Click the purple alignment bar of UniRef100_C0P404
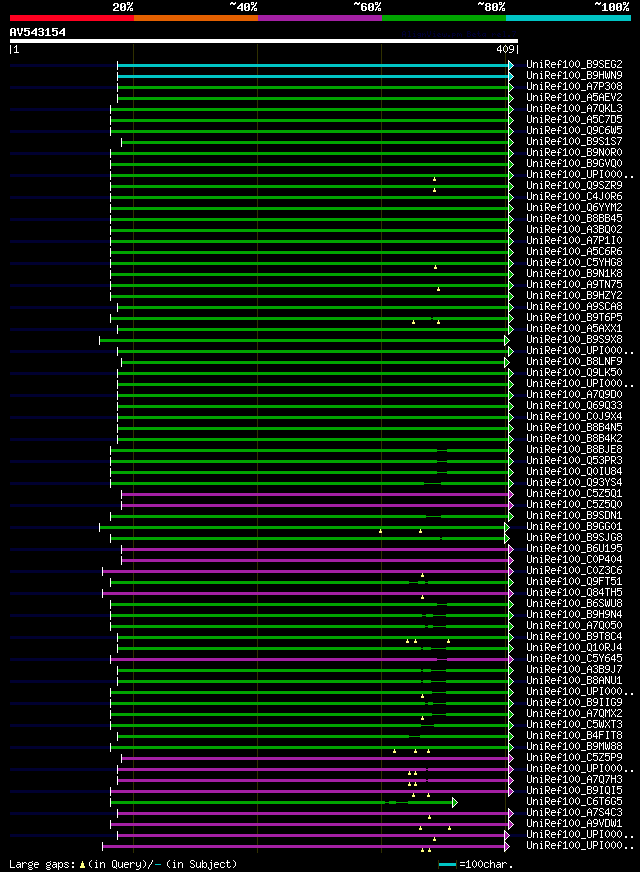 click(315, 561)
